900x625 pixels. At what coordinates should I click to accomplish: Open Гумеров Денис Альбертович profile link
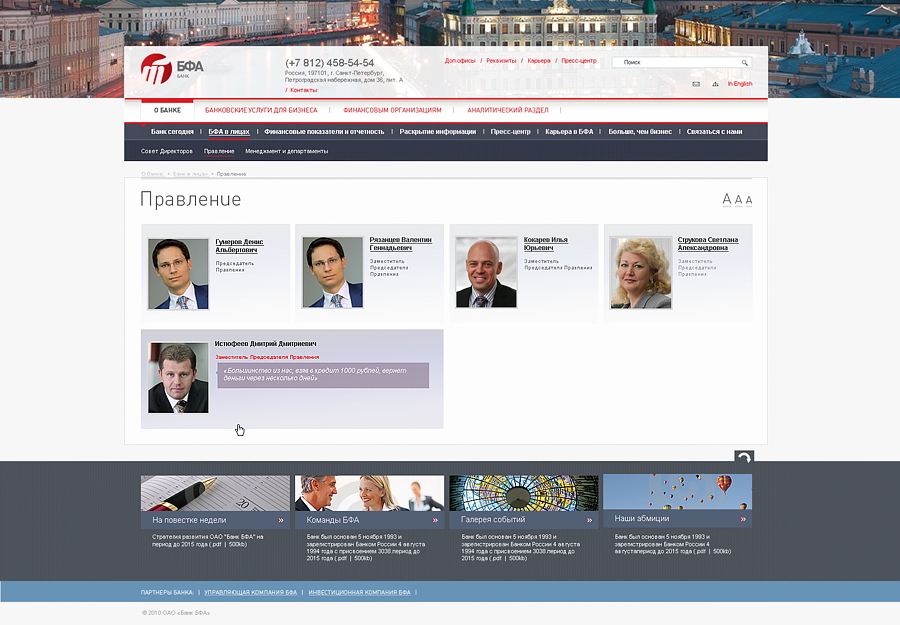239,246
